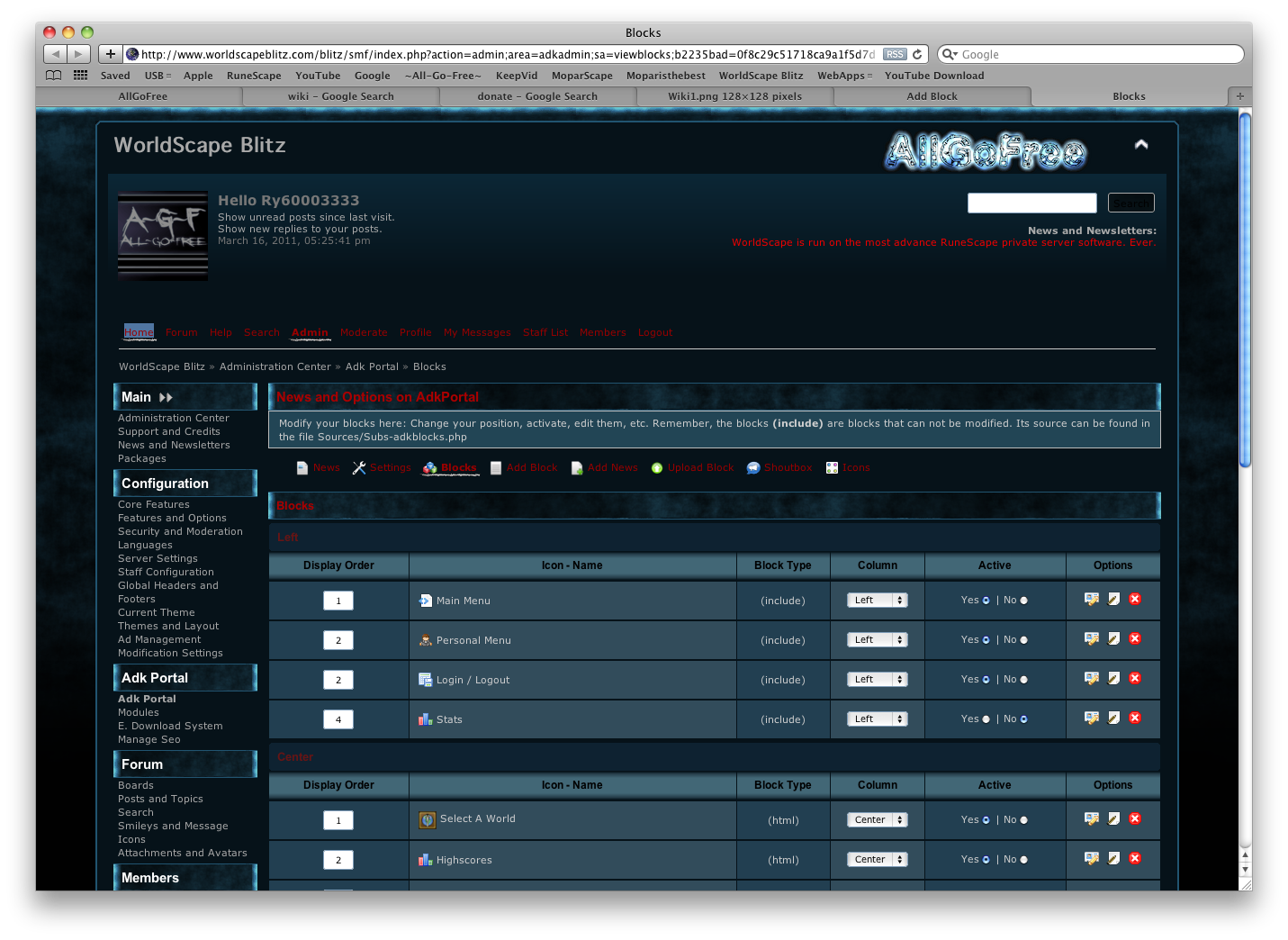The width and height of the screenshot is (1288, 940).
Task: Open the Logout menu item
Action: click(x=655, y=333)
